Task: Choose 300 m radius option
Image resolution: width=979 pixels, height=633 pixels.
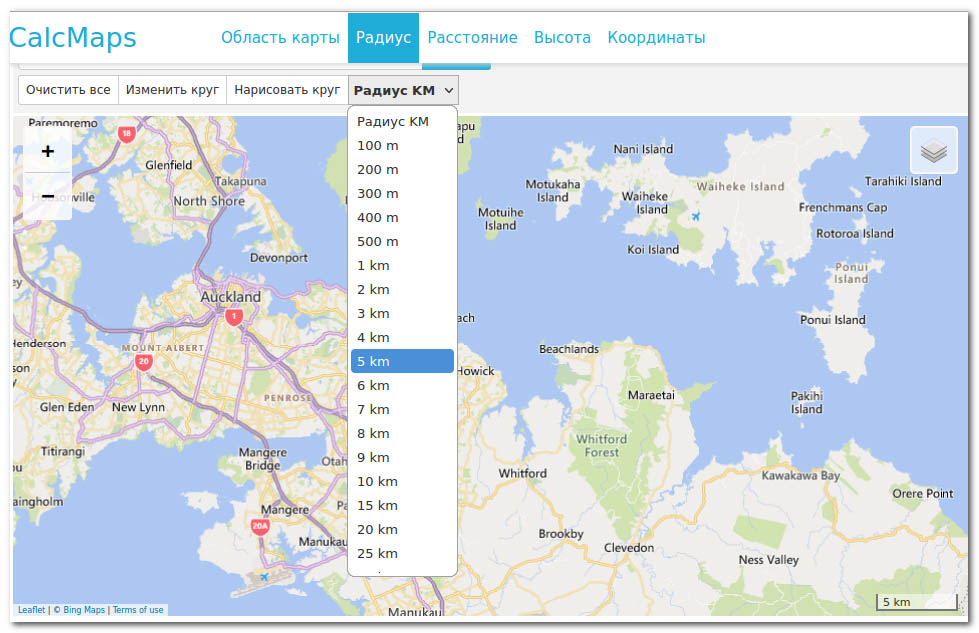Action: pyautogui.click(x=402, y=194)
